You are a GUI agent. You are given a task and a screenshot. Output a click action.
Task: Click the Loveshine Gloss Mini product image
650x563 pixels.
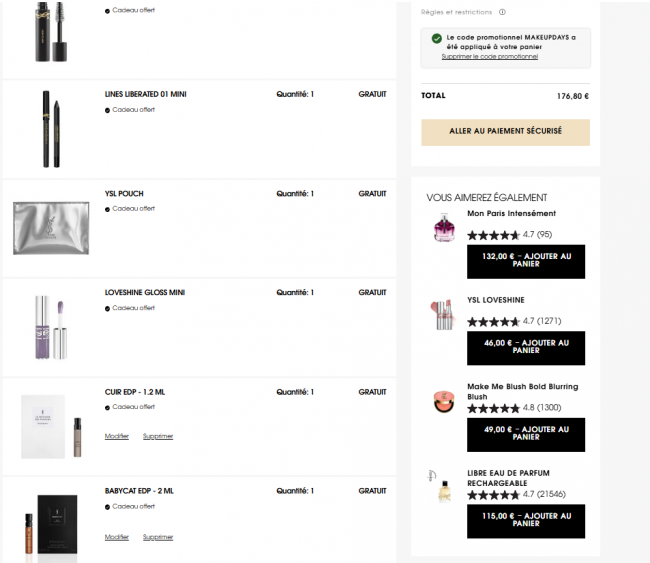[x=51, y=328]
